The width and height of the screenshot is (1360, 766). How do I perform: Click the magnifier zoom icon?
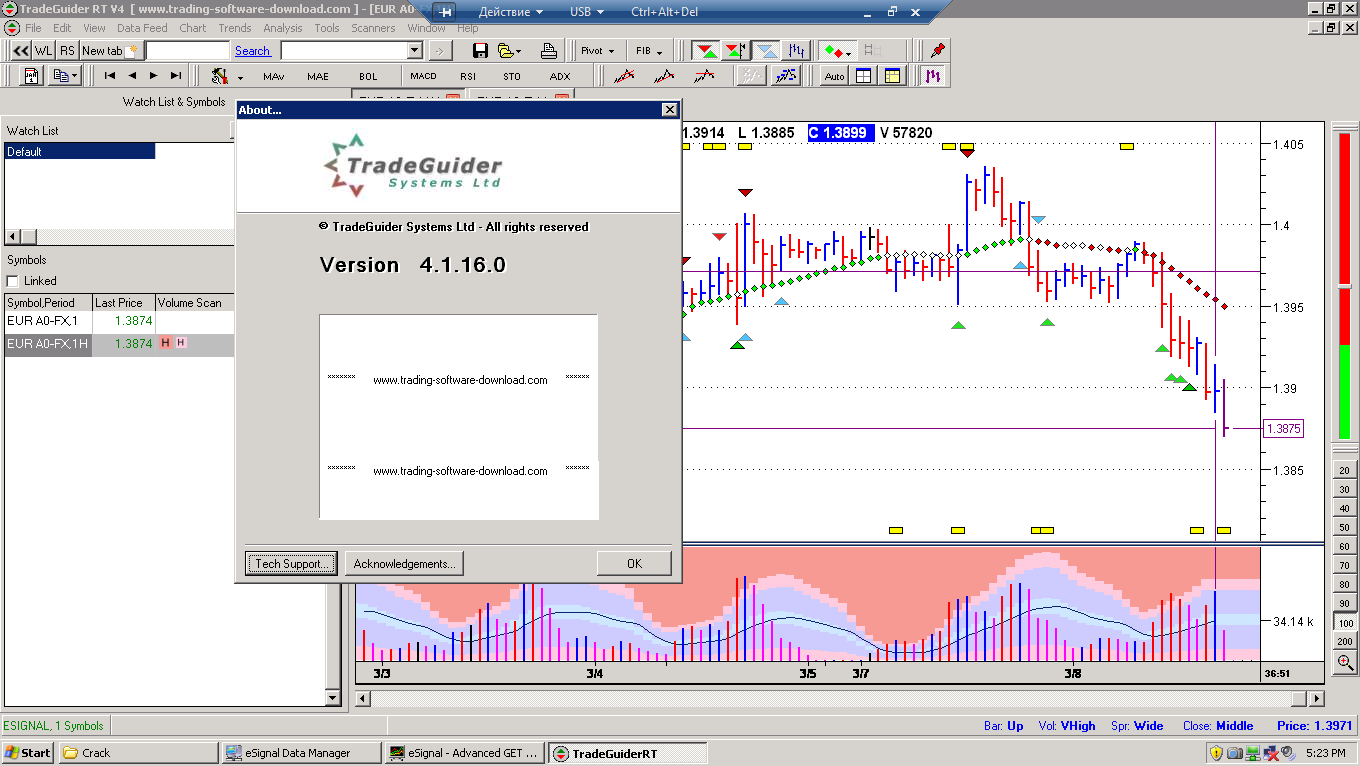click(x=1344, y=662)
